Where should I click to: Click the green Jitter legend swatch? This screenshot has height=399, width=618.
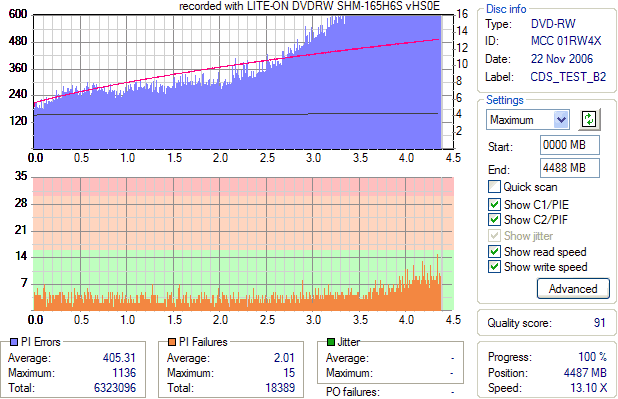[331, 342]
